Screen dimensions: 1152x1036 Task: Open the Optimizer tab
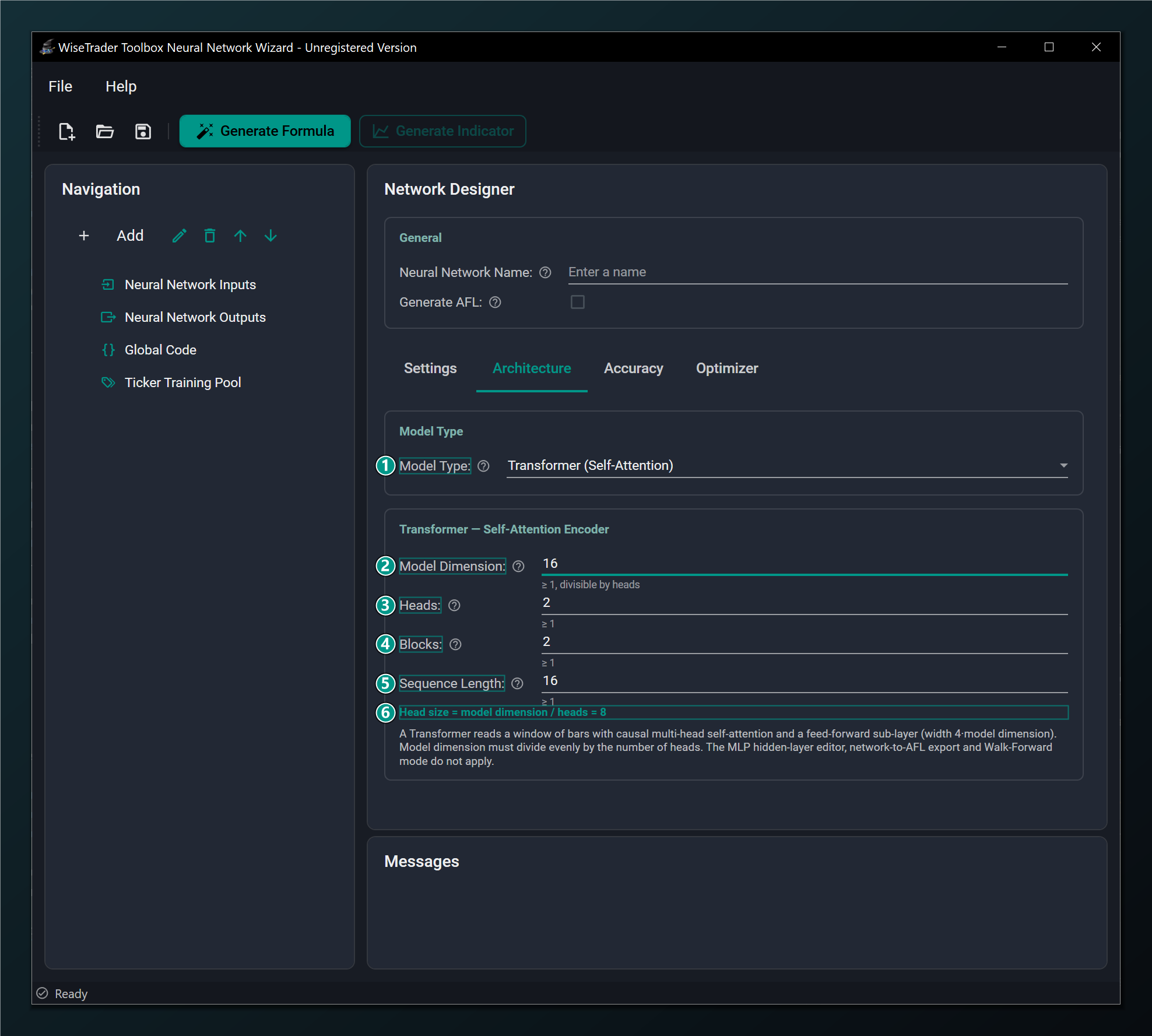point(727,368)
